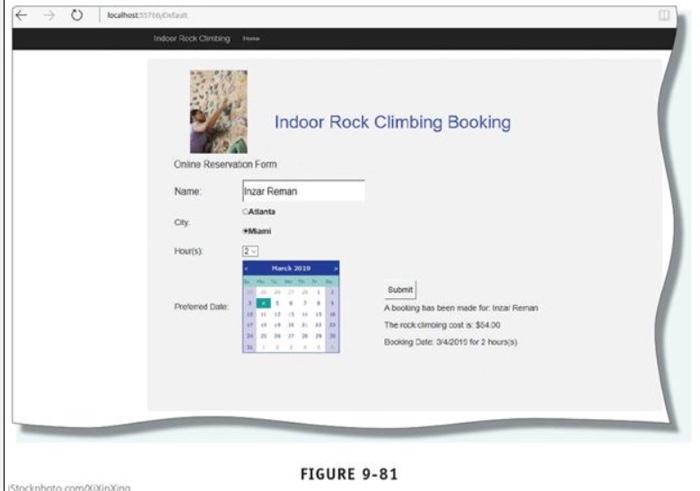Click the Name text box with Inzar Reman
This screenshot has height=491, width=700.
[304, 191]
